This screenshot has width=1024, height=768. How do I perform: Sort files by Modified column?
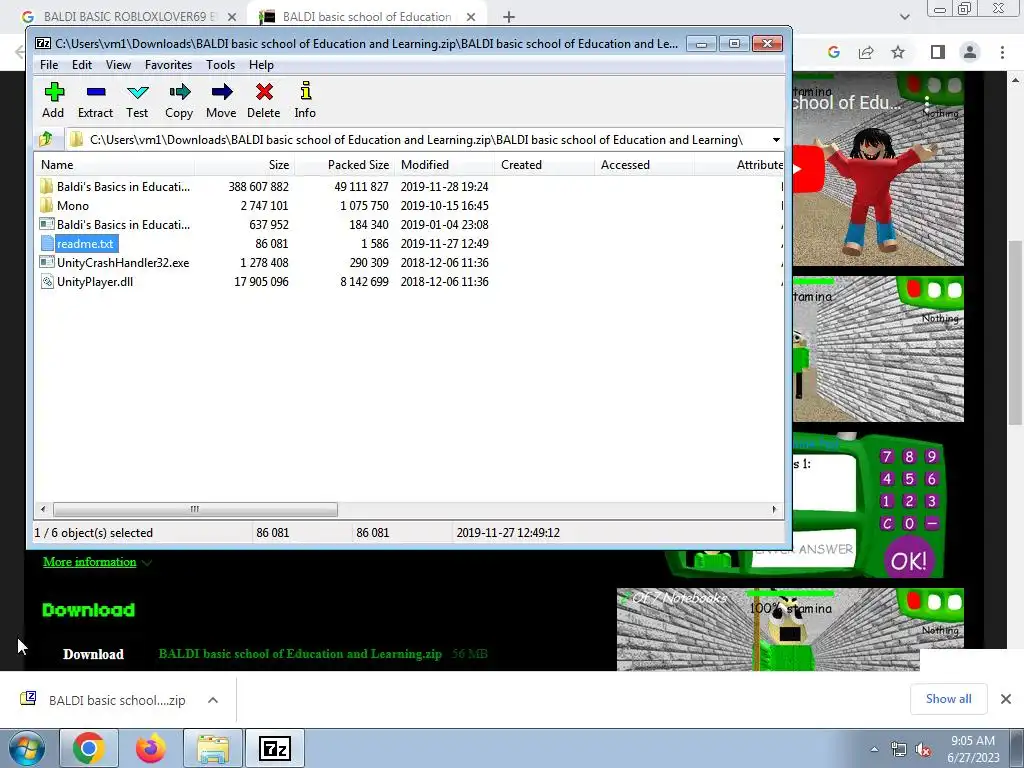[445, 165]
